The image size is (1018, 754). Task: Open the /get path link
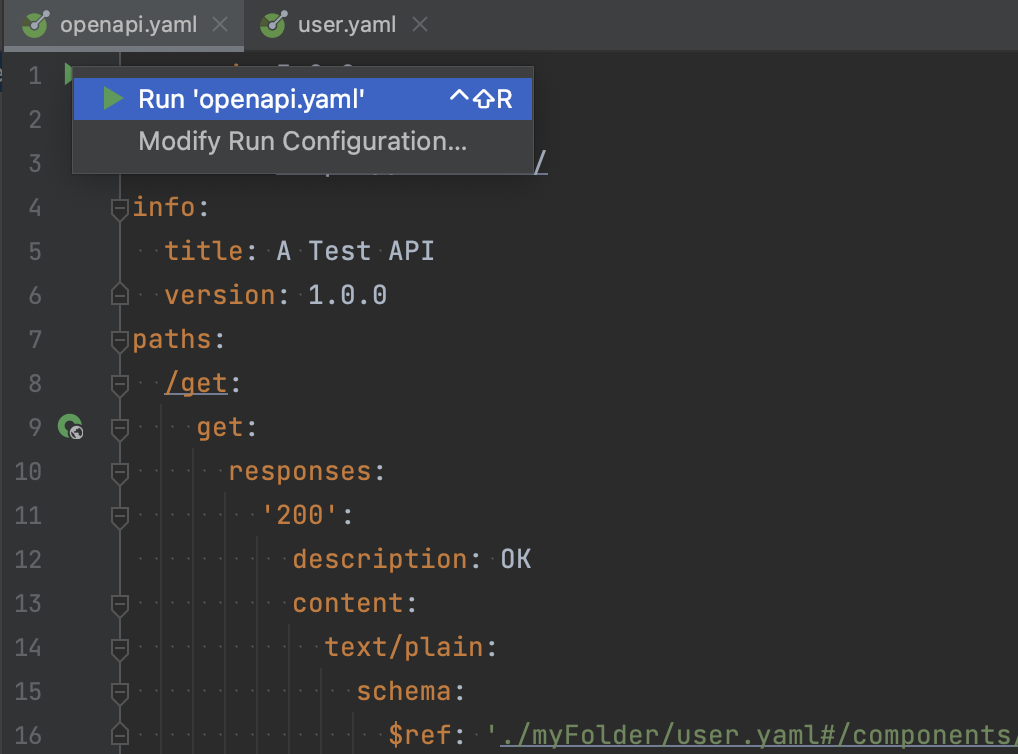[196, 383]
